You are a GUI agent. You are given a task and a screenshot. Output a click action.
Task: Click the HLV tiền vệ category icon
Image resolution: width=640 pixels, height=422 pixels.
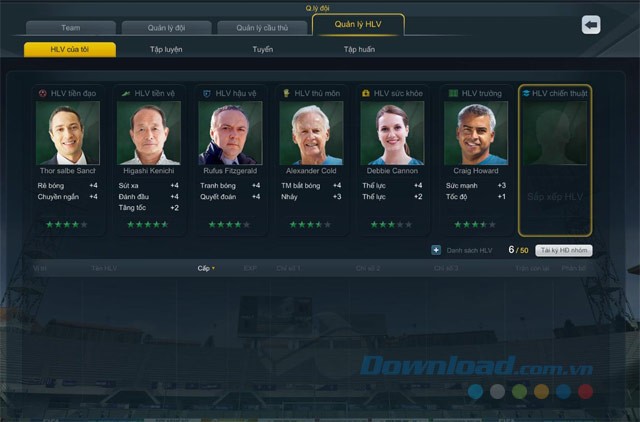(125, 93)
